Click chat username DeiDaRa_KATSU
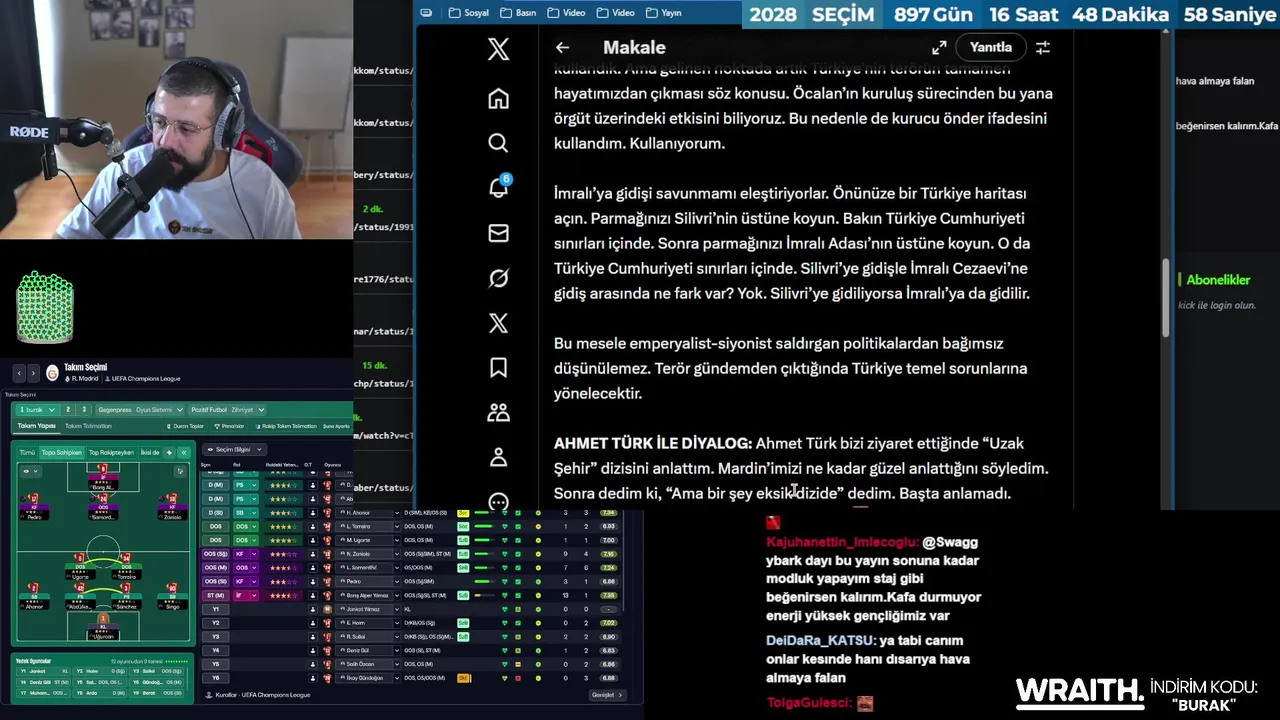Image resolution: width=1280 pixels, height=720 pixels. tap(821, 640)
